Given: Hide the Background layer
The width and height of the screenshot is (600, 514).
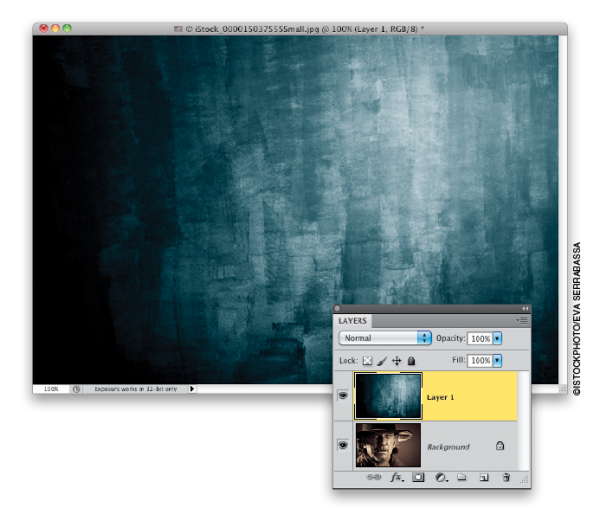Looking at the screenshot, I should point(343,445).
